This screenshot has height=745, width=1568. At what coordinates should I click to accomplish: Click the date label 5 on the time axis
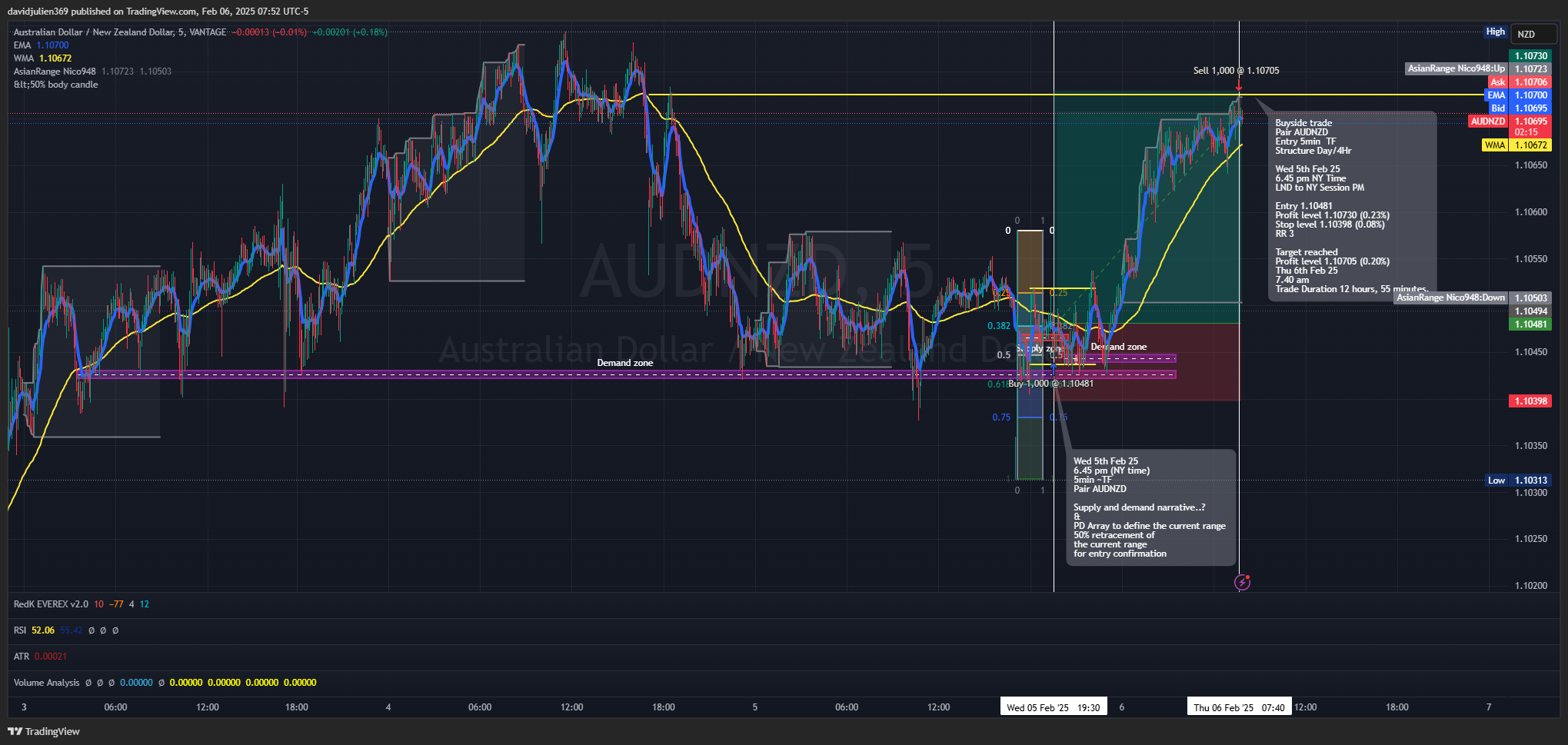pyautogui.click(x=755, y=707)
